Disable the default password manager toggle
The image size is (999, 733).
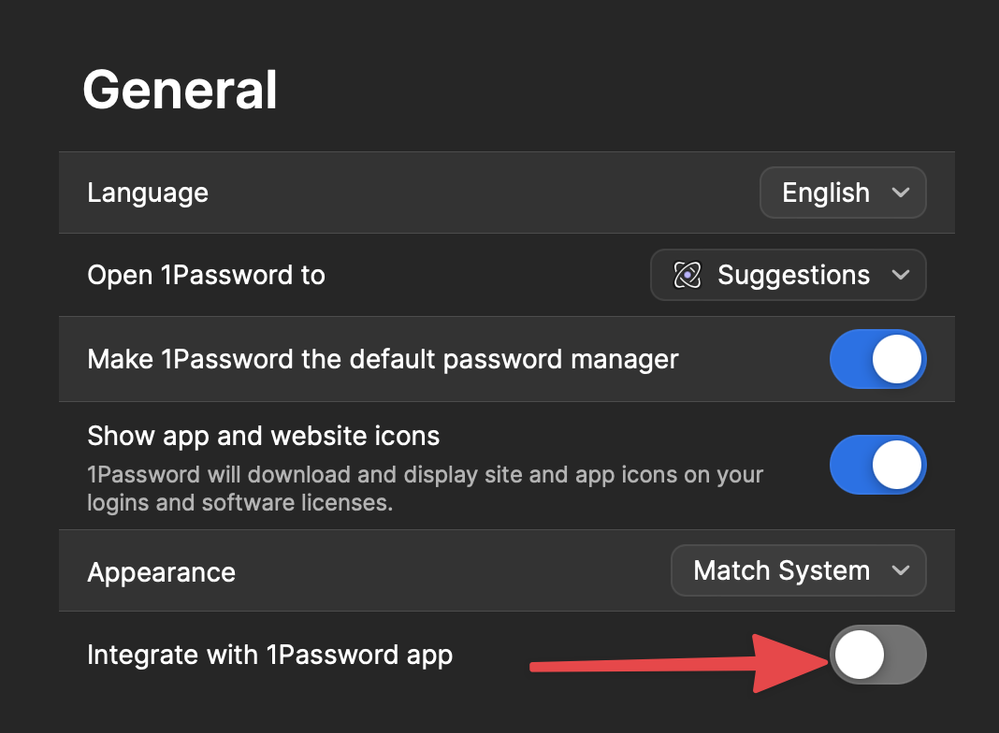tap(877, 359)
